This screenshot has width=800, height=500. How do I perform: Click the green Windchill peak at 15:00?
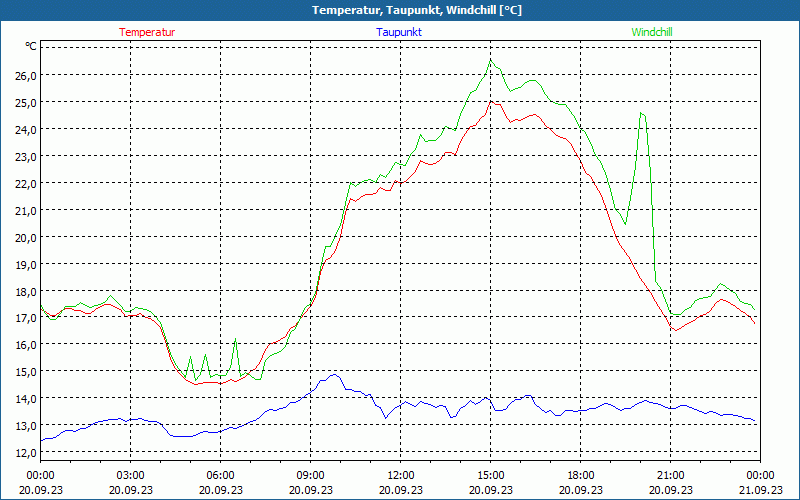point(490,60)
